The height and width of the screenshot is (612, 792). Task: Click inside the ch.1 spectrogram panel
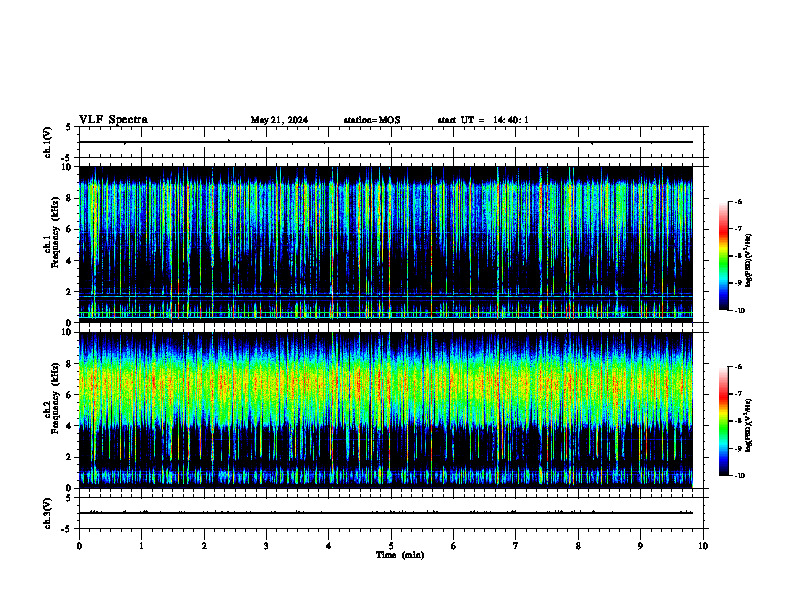[385, 244]
